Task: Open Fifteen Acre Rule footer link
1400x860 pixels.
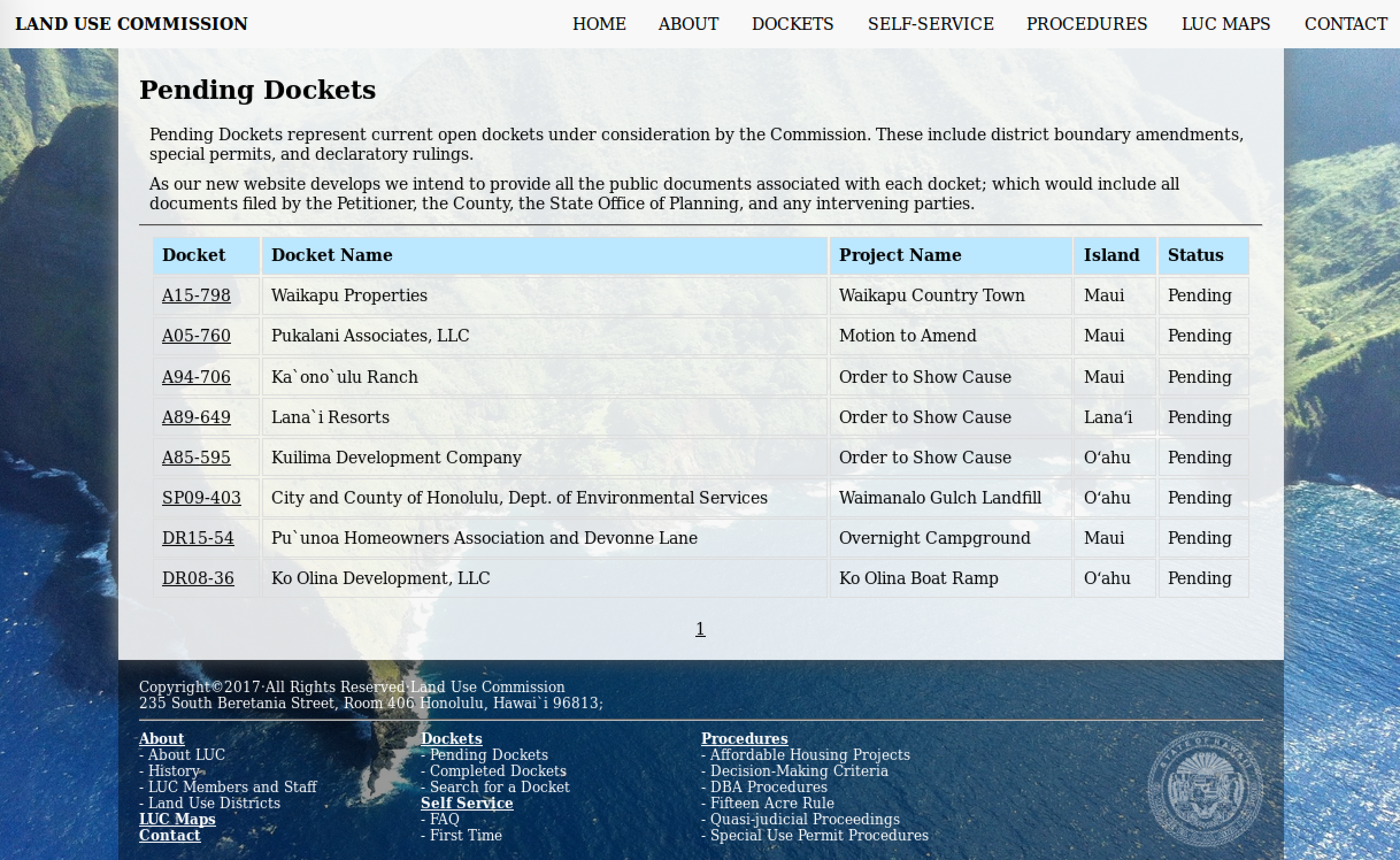Action: point(771,803)
